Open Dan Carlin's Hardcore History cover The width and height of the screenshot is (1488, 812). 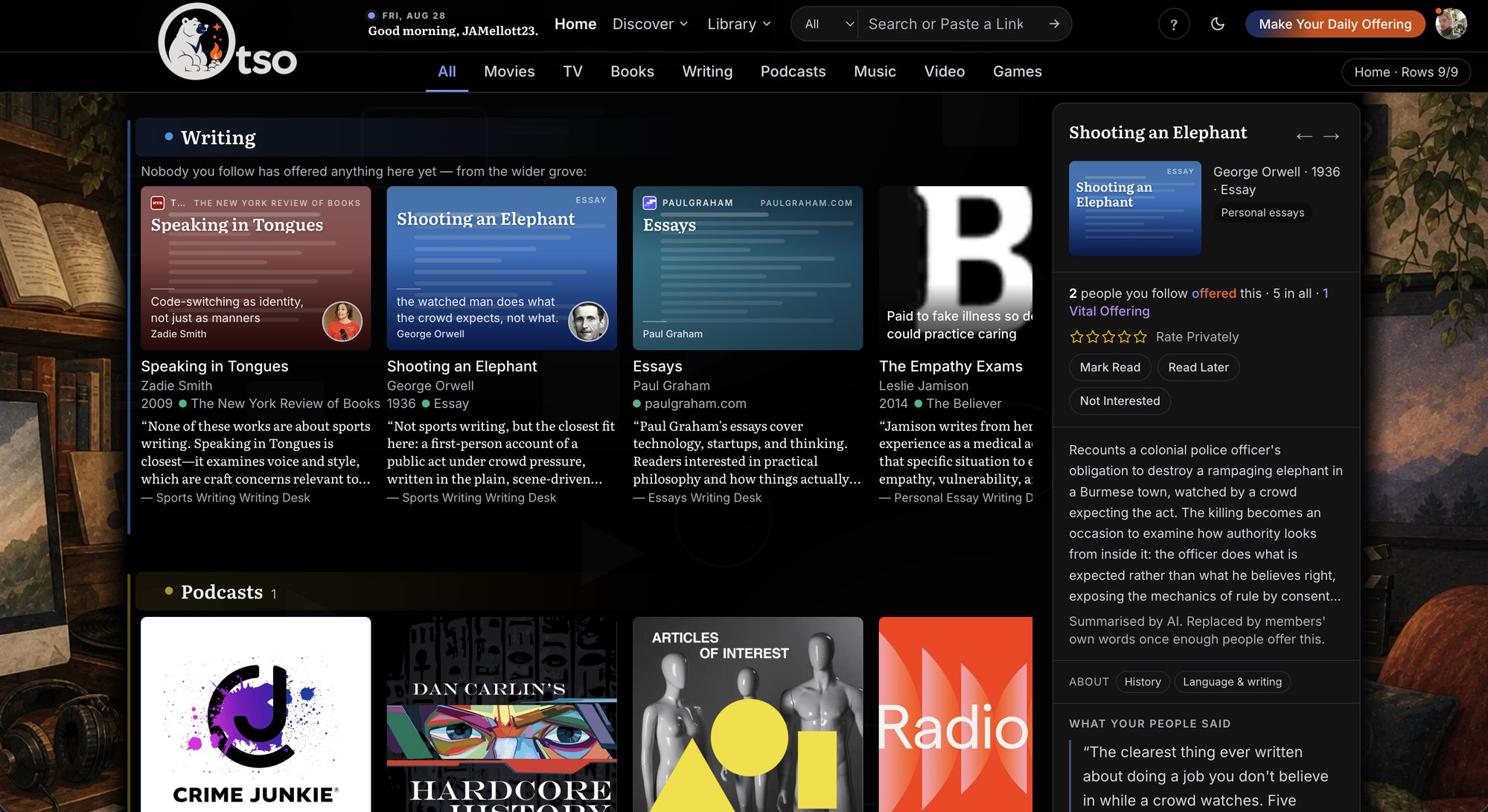(x=502, y=715)
